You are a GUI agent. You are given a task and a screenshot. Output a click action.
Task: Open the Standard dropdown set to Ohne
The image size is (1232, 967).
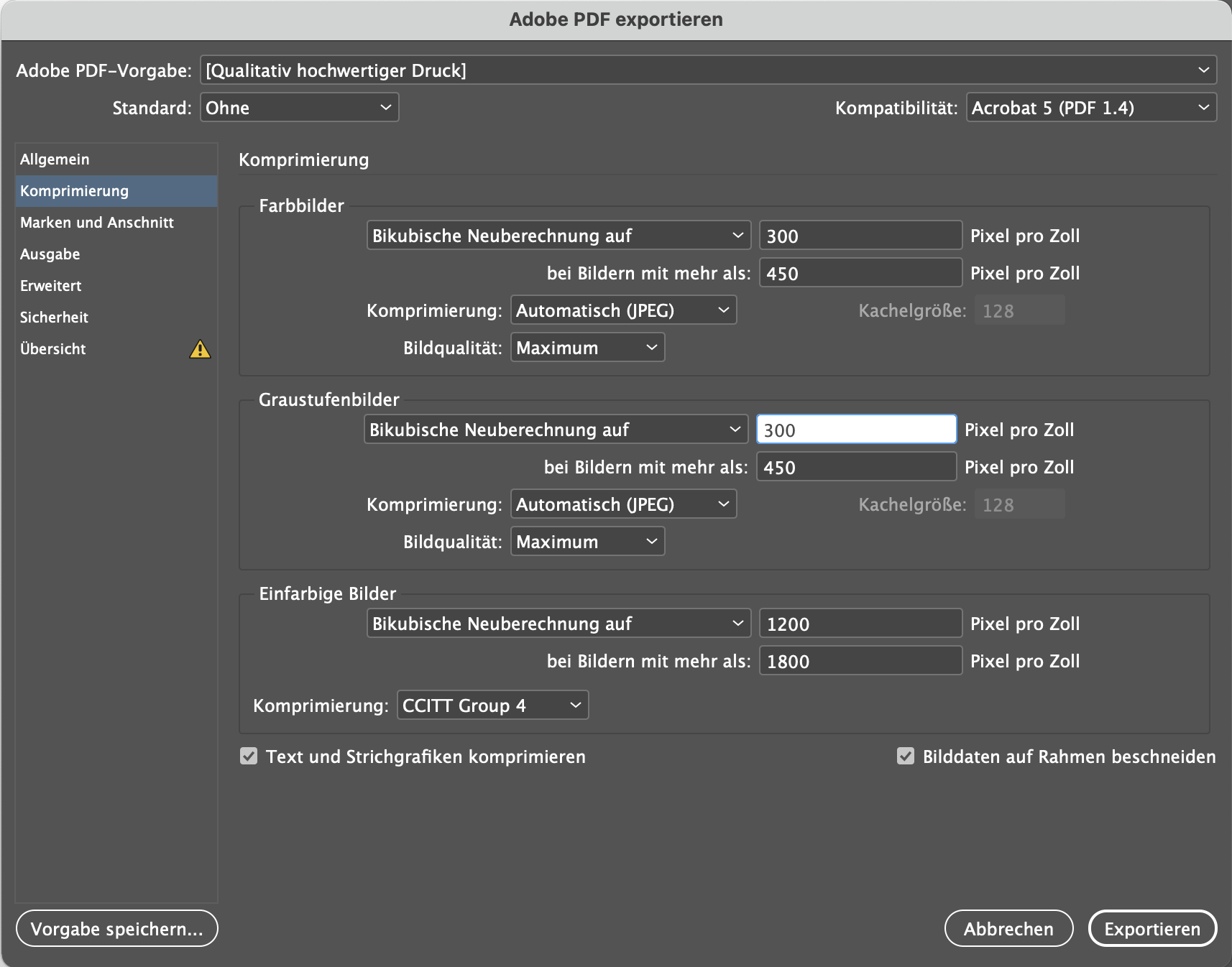click(x=299, y=108)
